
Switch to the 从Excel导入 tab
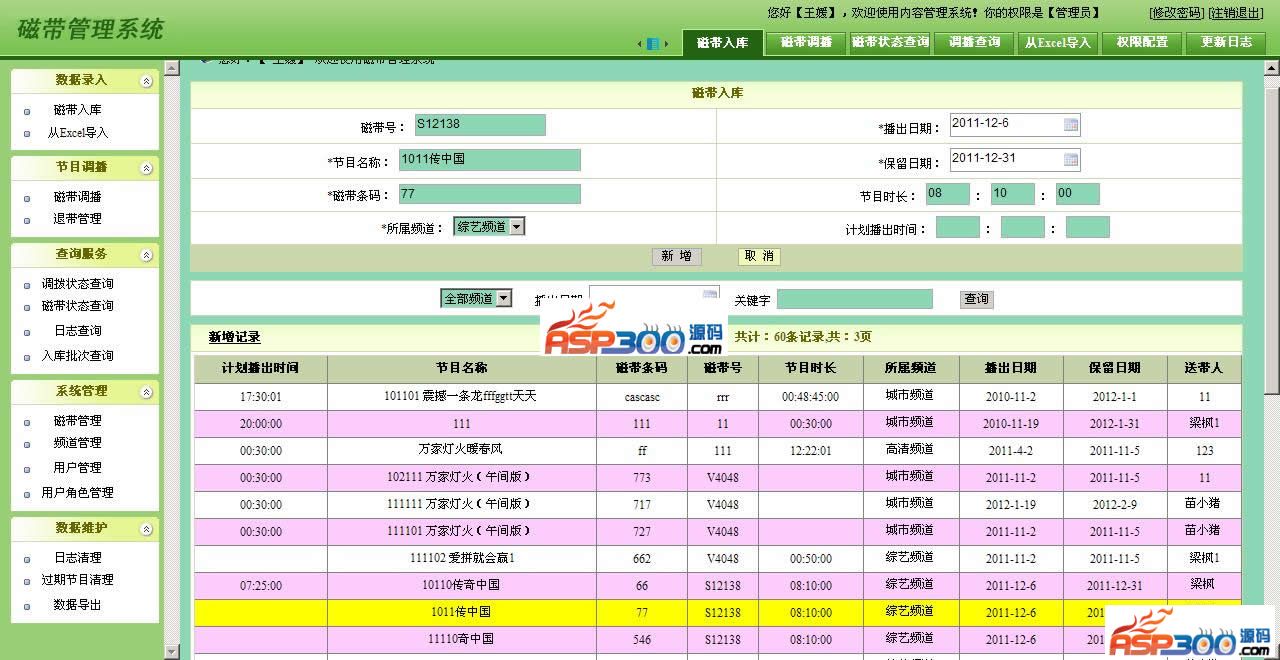pos(1058,42)
